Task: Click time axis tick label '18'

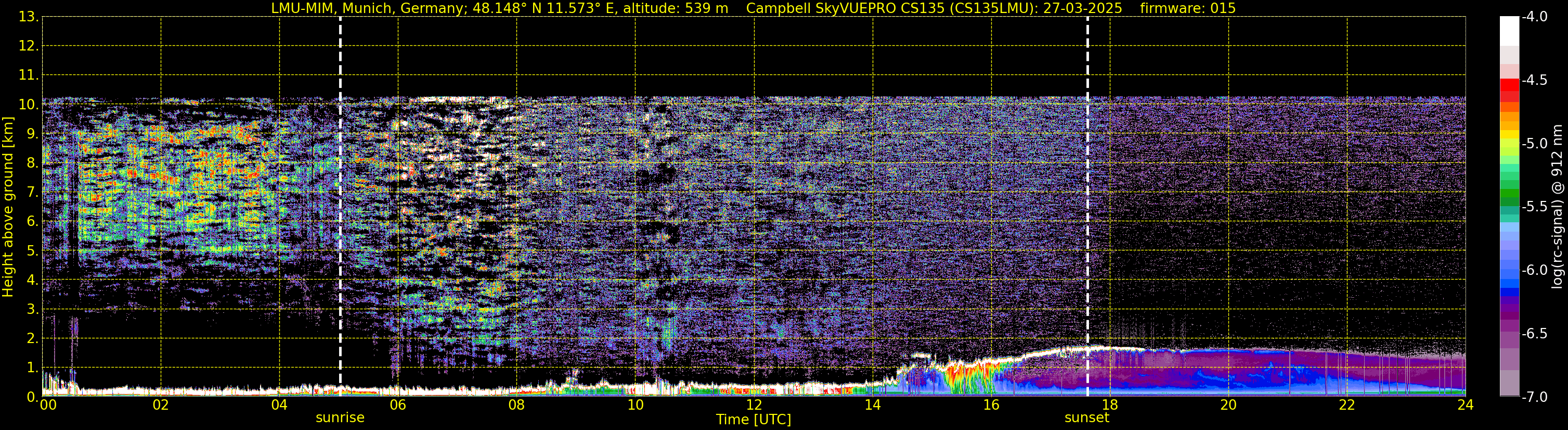Action: coord(1110,405)
